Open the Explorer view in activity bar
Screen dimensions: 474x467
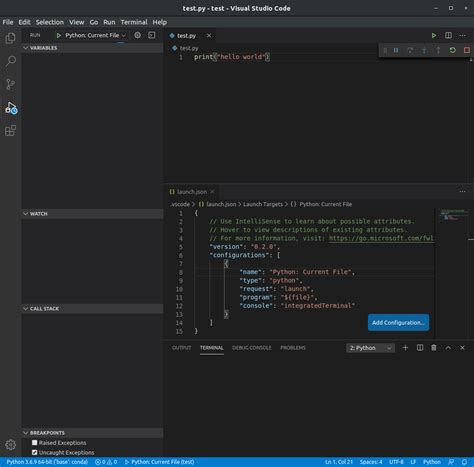(11, 38)
